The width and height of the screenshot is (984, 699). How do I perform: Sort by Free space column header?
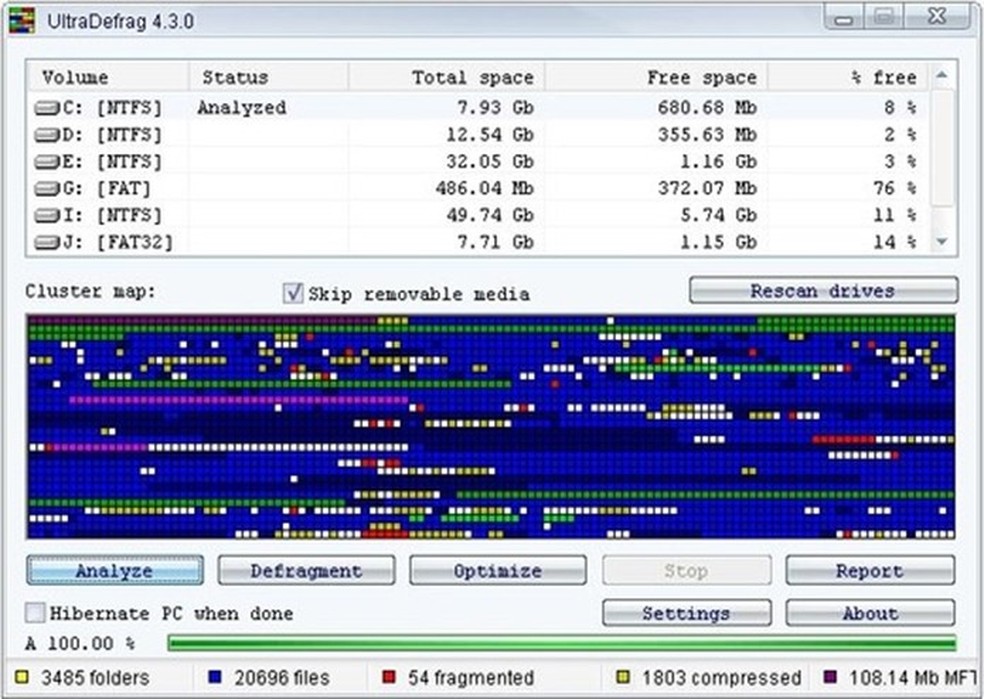coord(656,77)
